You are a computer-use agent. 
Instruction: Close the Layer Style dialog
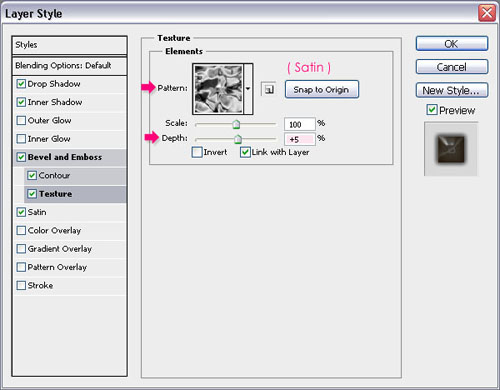tap(487, 14)
